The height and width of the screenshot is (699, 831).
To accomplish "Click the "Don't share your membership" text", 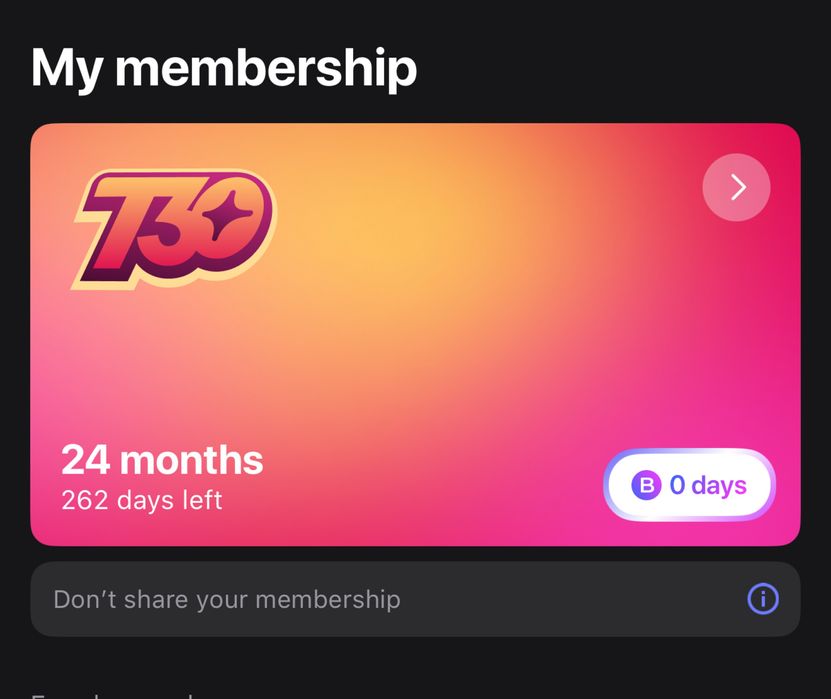I will pos(226,599).
